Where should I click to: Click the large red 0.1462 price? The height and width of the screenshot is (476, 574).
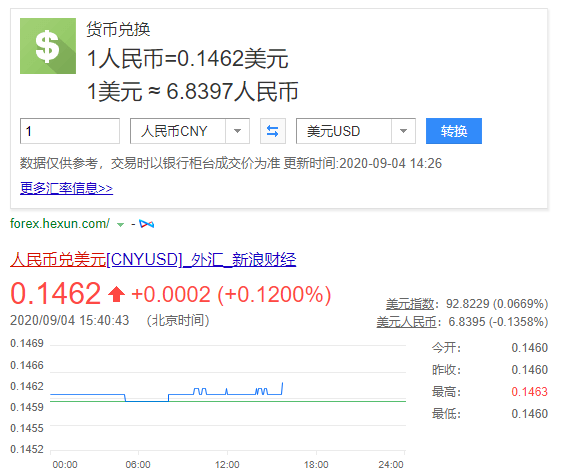56,294
